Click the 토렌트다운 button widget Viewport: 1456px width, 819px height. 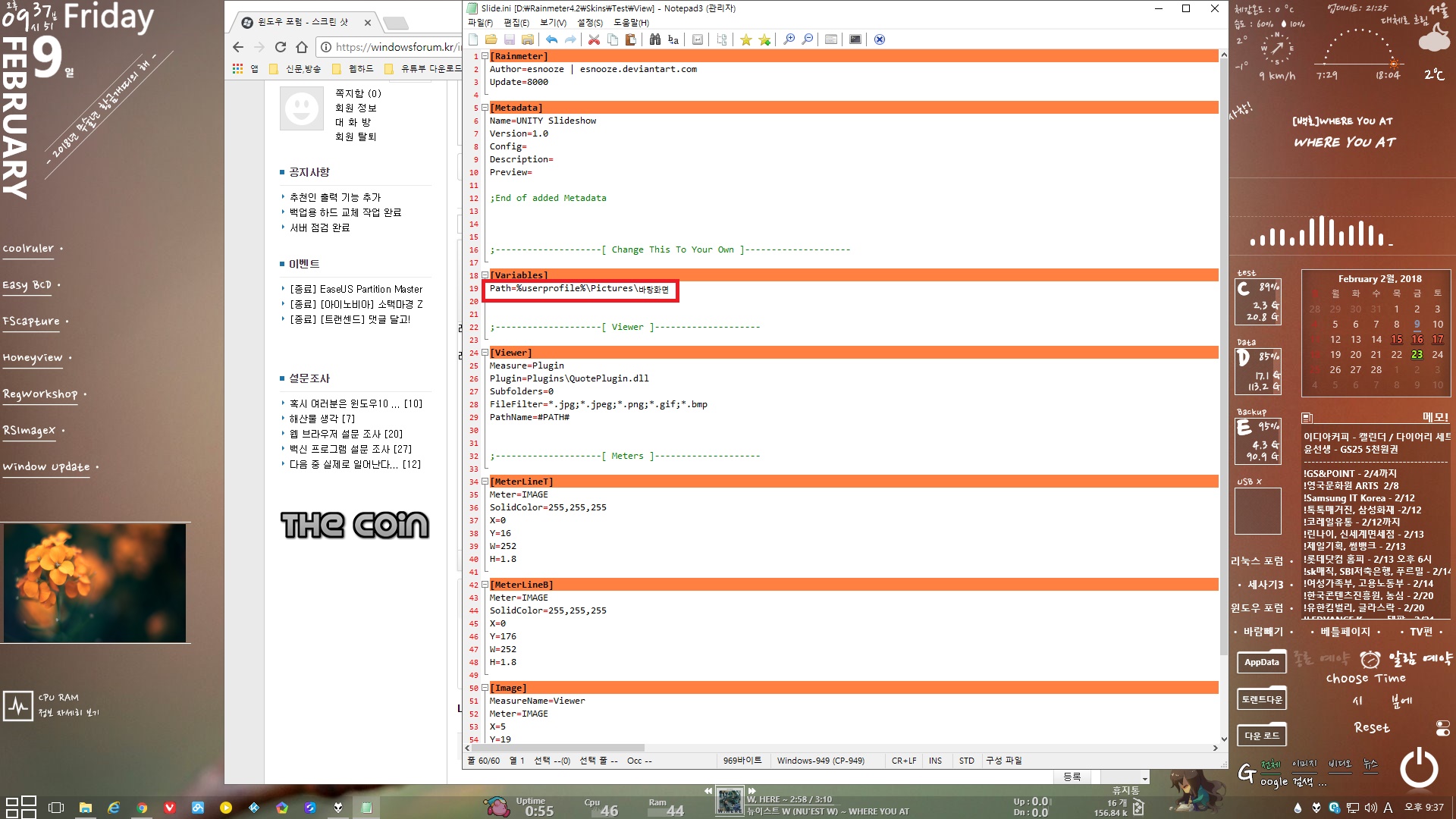tap(1262, 699)
